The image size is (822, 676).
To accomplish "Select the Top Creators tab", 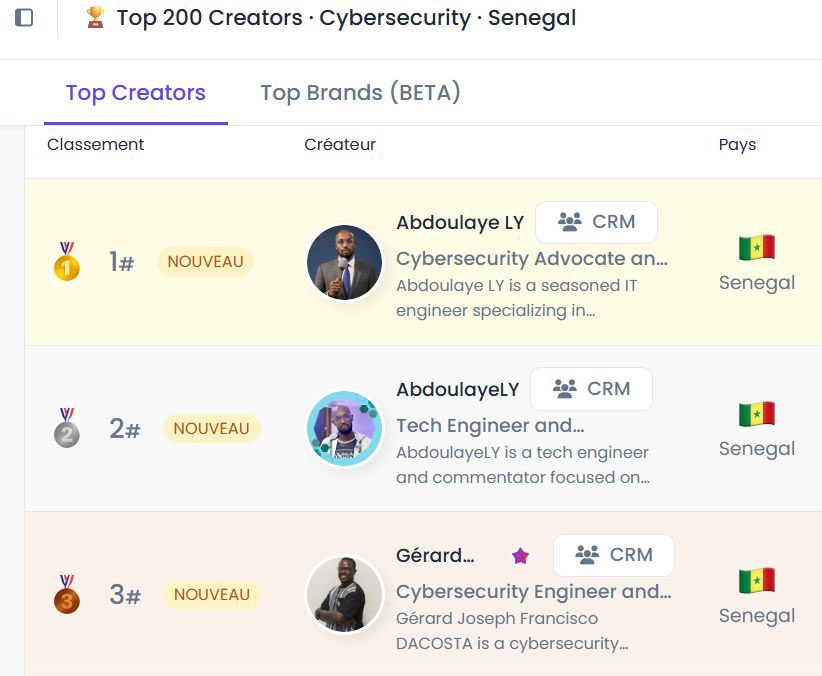I will click(136, 93).
